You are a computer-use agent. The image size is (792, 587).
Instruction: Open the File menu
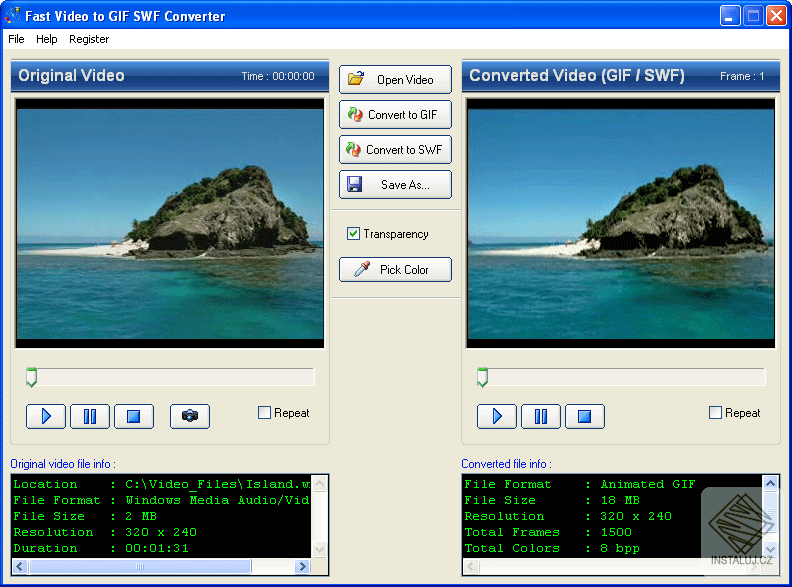pos(16,39)
